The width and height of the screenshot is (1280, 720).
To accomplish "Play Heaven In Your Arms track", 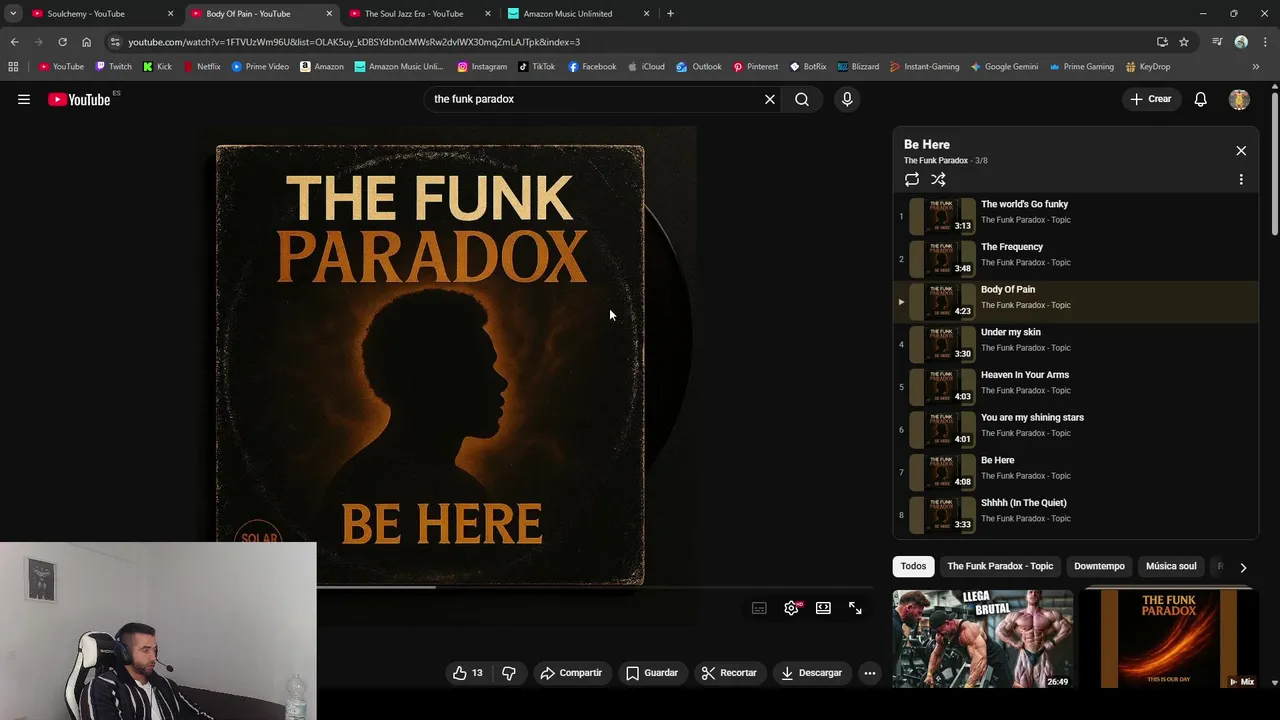I will point(1075,386).
